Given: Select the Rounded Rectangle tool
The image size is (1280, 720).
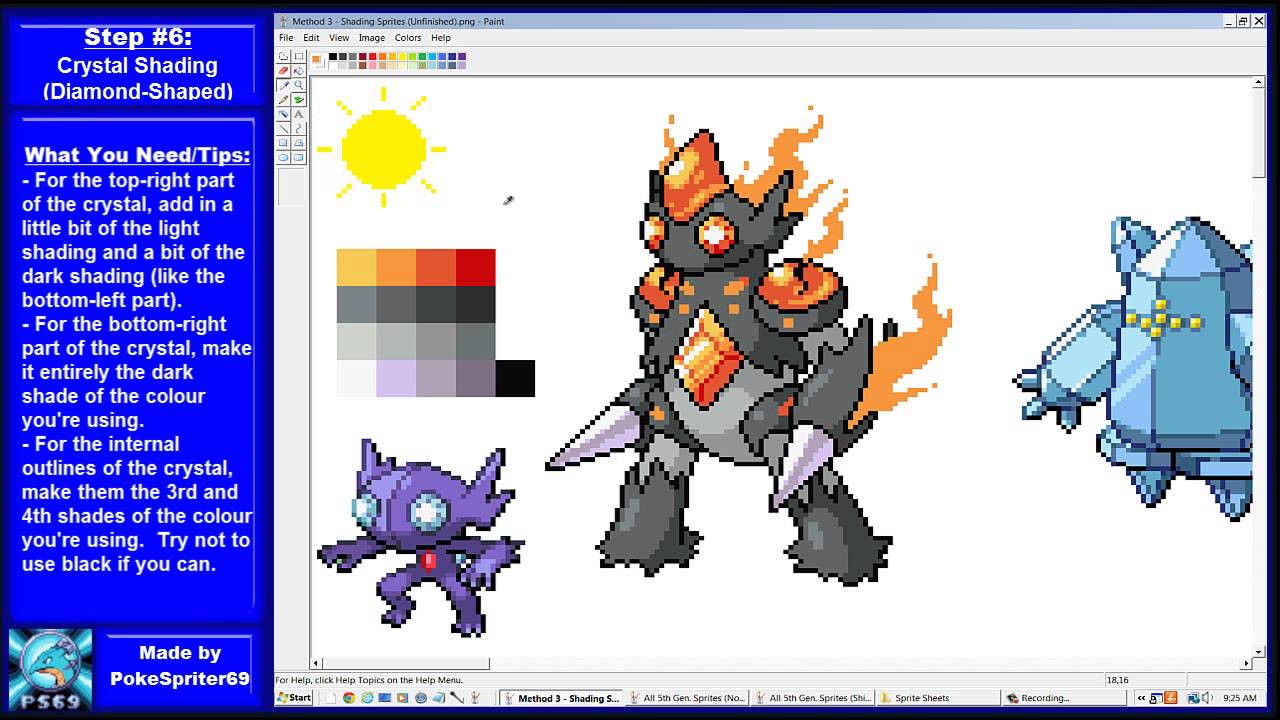Looking at the screenshot, I should (x=299, y=157).
